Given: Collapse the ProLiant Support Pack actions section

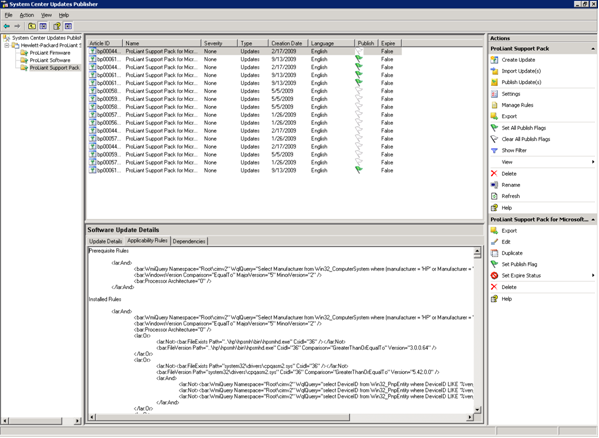Looking at the screenshot, I should (593, 49).
